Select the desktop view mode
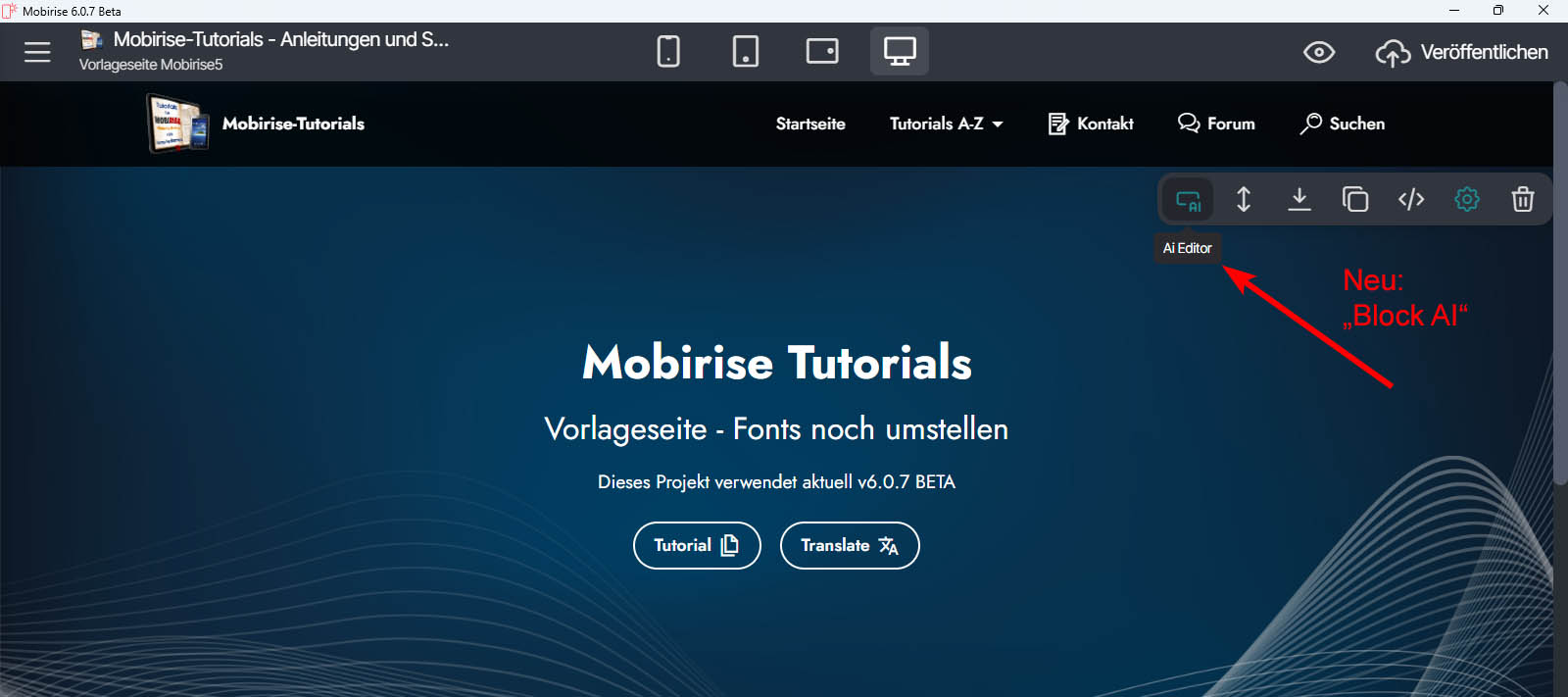The width and height of the screenshot is (1568, 697). click(x=900, y=51)
